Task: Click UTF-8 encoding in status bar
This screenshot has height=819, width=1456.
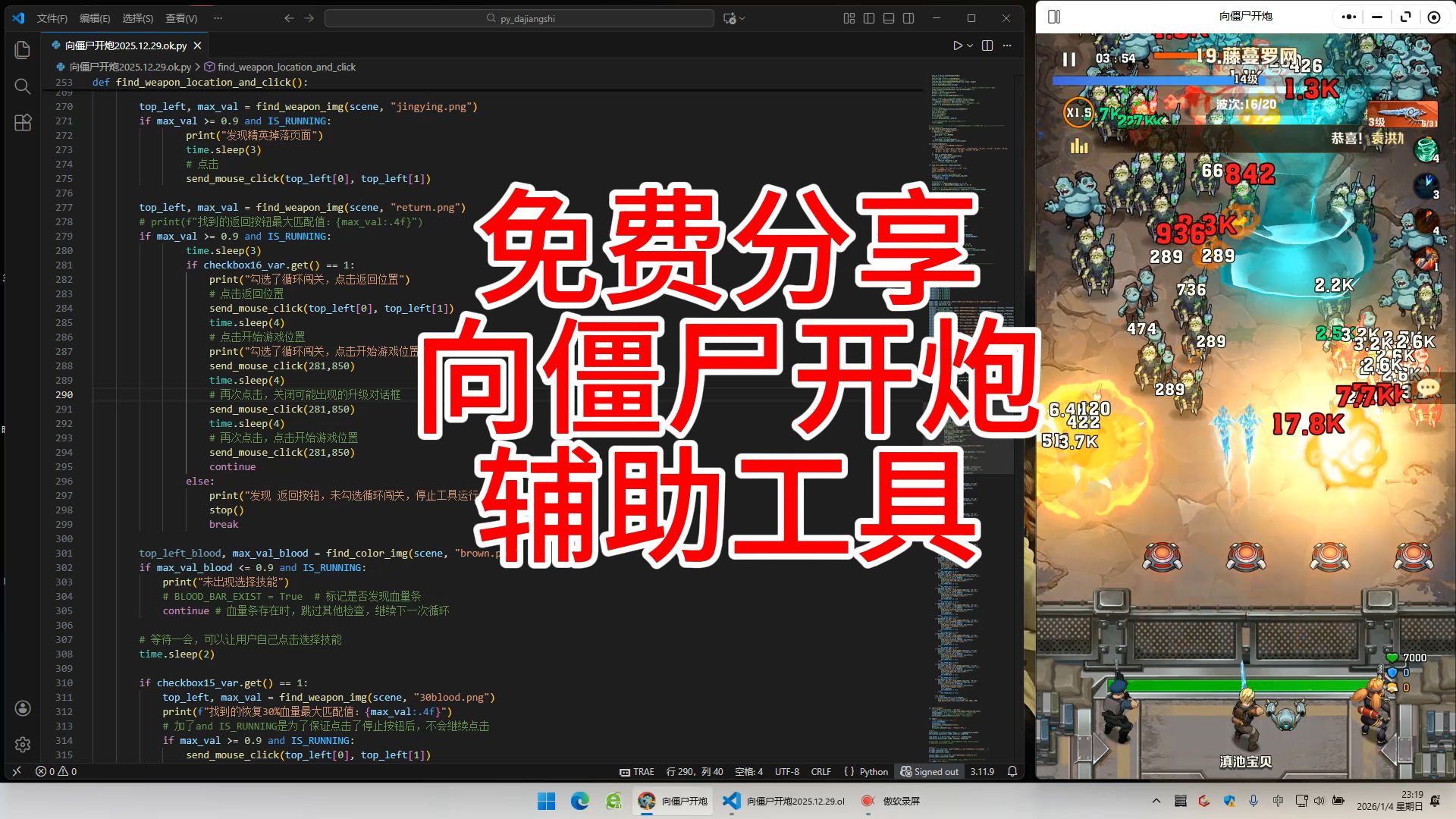Action: coord(786,771)
